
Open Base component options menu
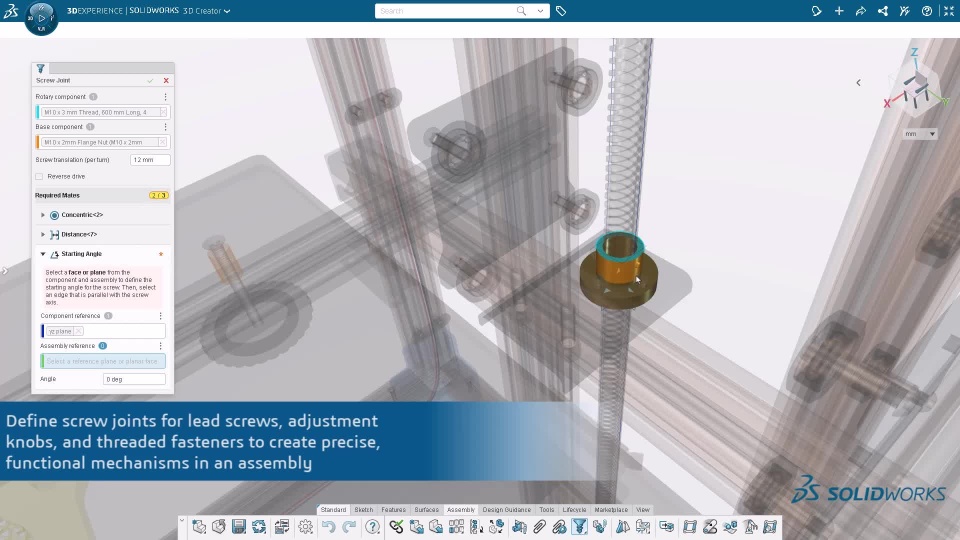coord(165,127)
